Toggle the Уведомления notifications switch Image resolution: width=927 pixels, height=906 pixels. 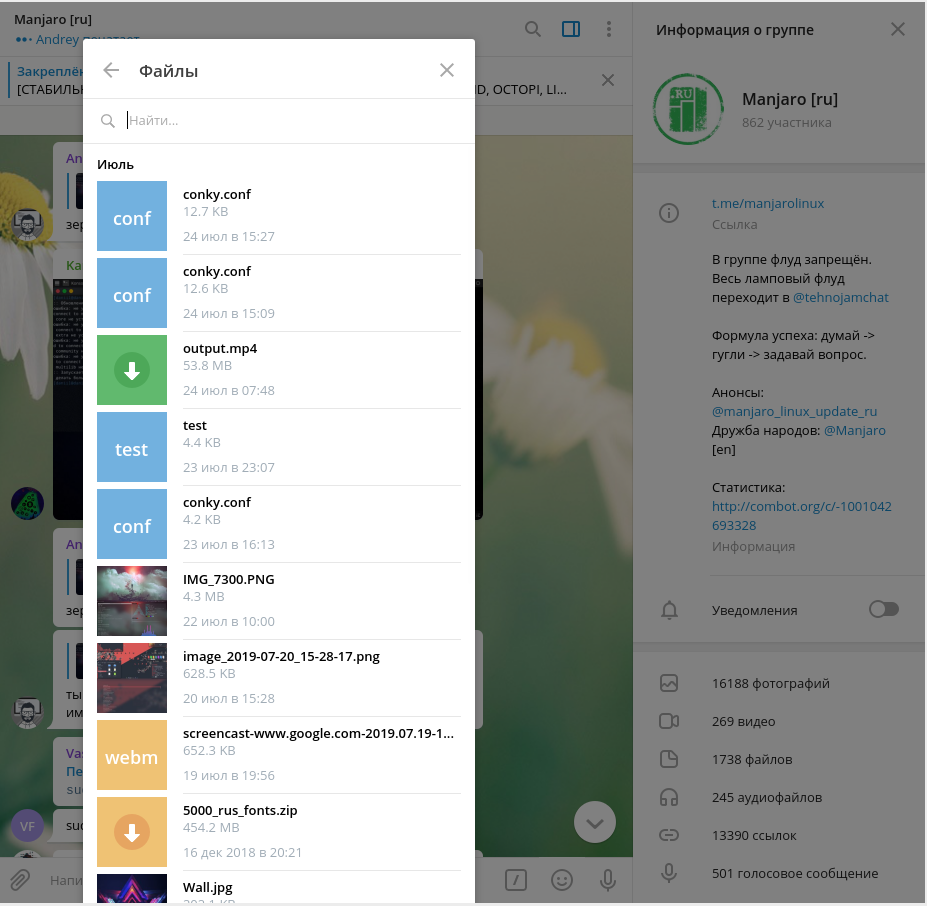tap(883, 610)
